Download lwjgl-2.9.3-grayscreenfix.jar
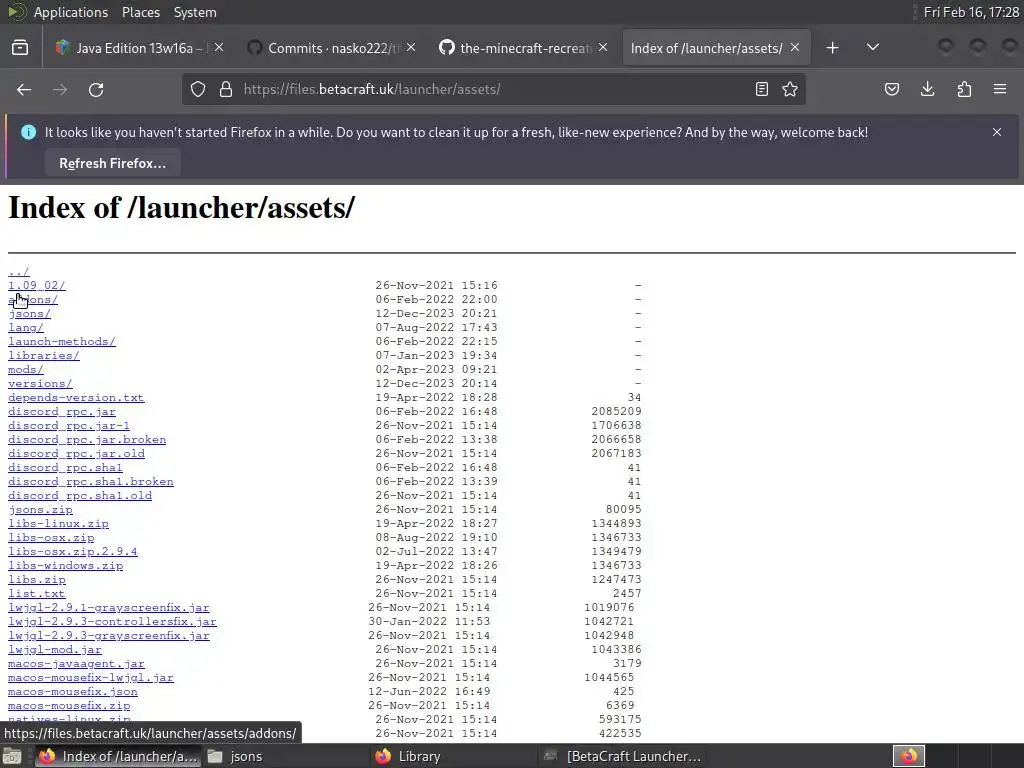This screenshot has width=1024, height=768. [x=108, y=636]
